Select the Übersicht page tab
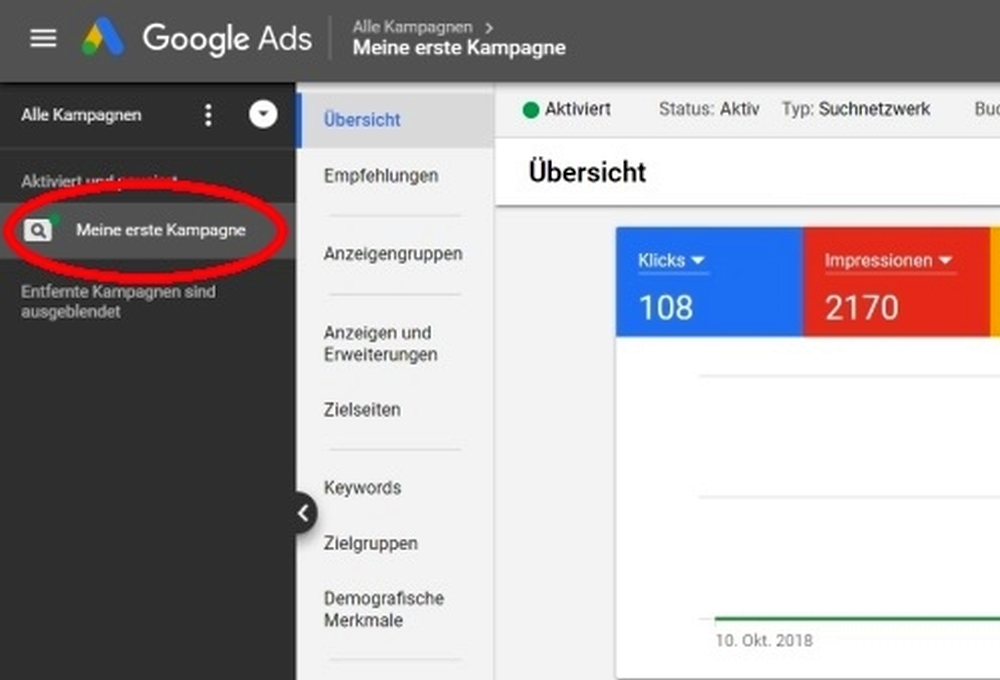1000x680 pixels. click(395, 120)
